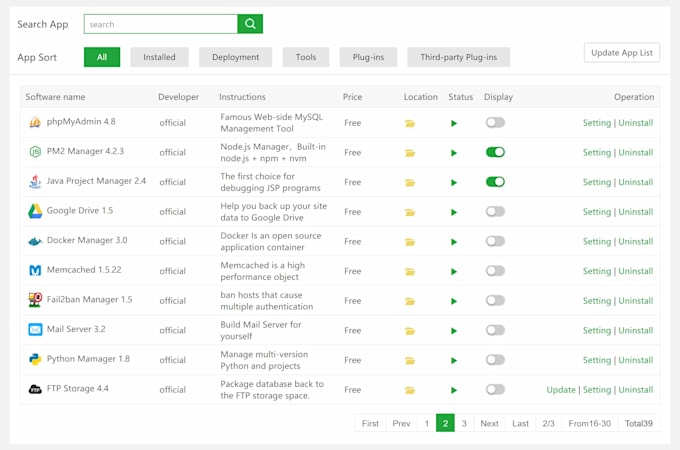This screenshot has height=450, width=680.
Task: Disable display toggle for Java Project Manager
Action: pos(495,182)
